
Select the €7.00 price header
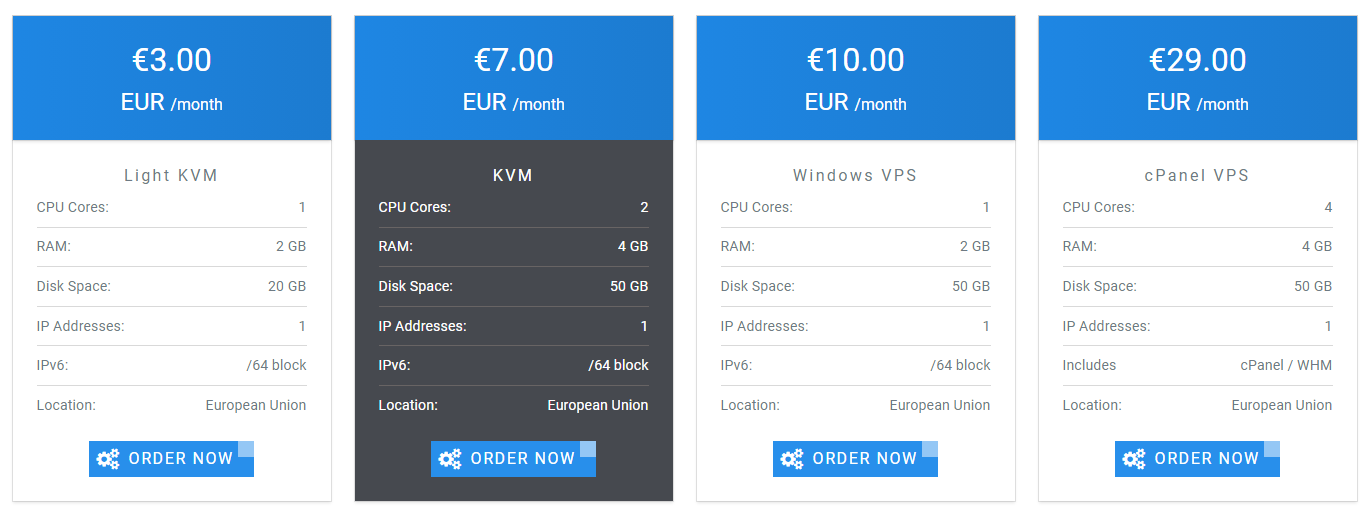click(514, 78)
